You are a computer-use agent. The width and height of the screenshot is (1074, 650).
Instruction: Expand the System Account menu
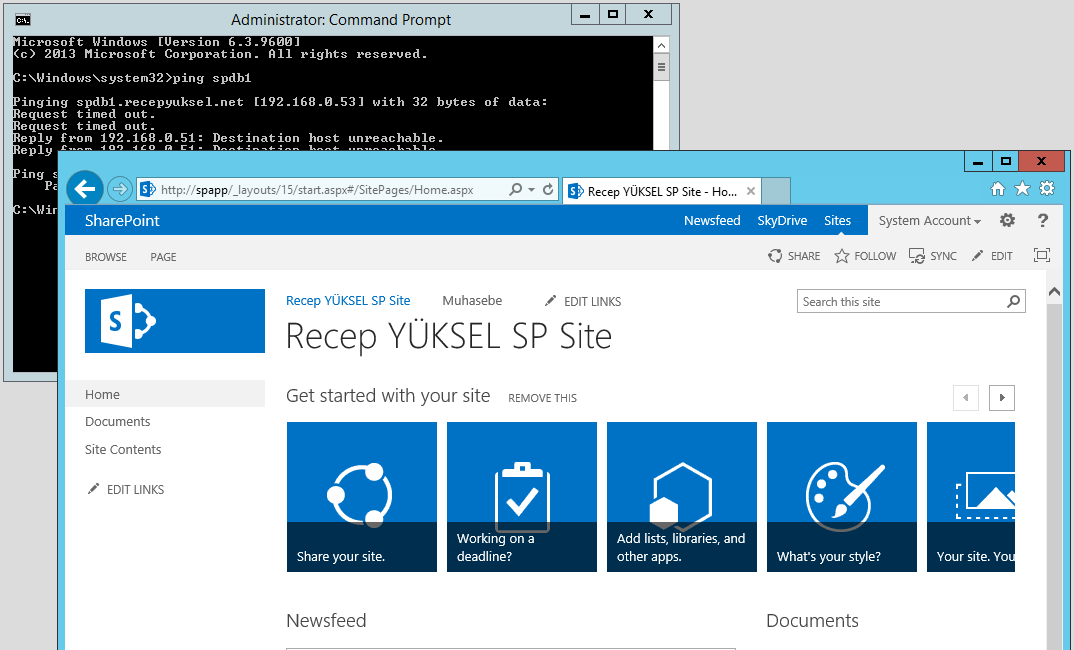tap(929, 221)
